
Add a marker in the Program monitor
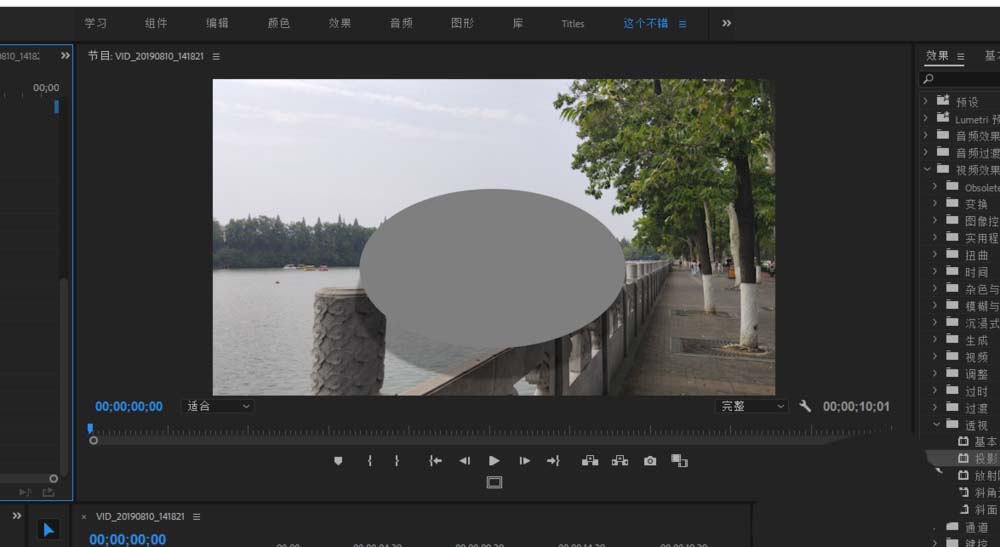[338, 461]
